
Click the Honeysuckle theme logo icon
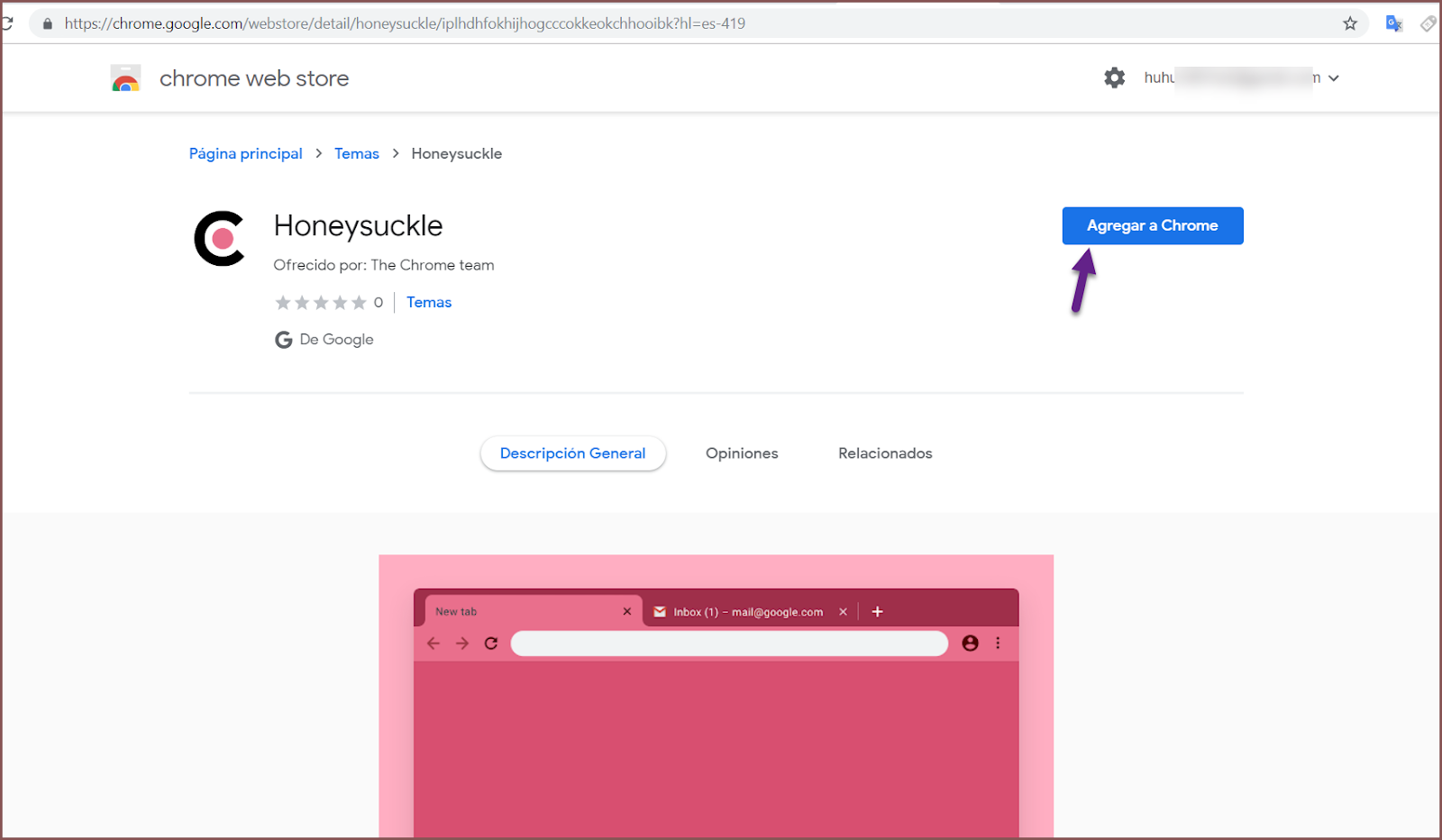coord(220,239)
